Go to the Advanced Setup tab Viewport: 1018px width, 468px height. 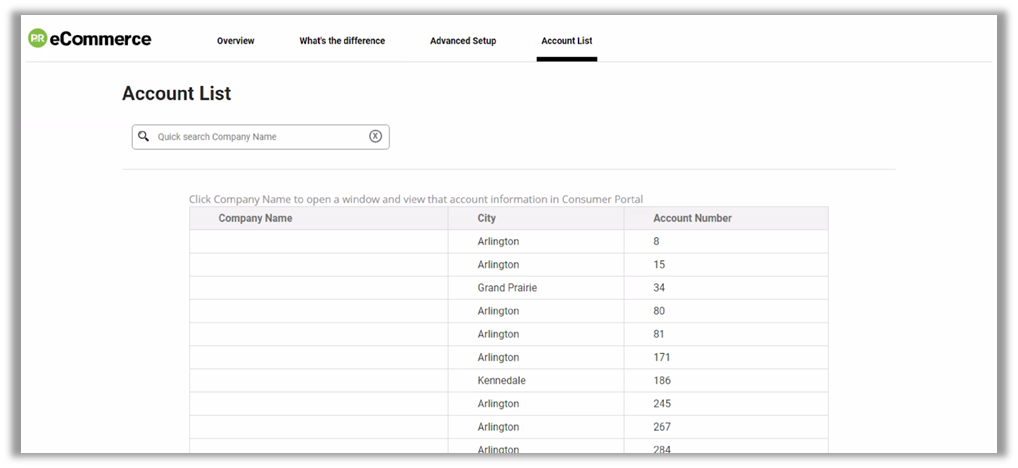pos(463,41)
